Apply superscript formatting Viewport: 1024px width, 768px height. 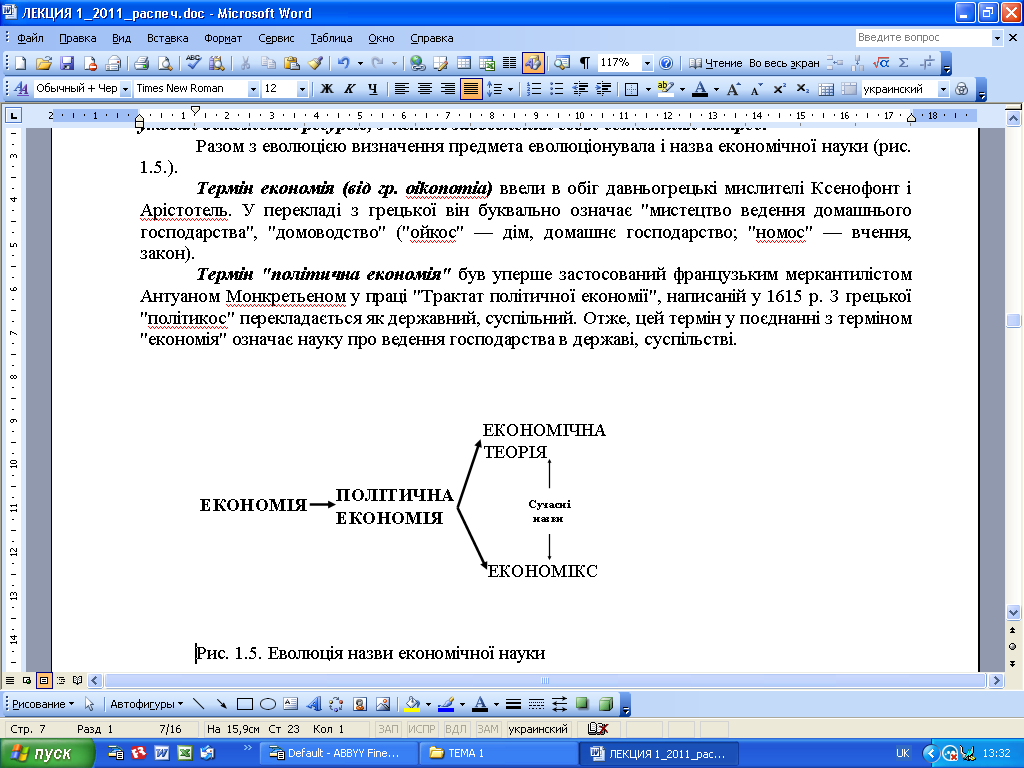click(x=779, y=89)
